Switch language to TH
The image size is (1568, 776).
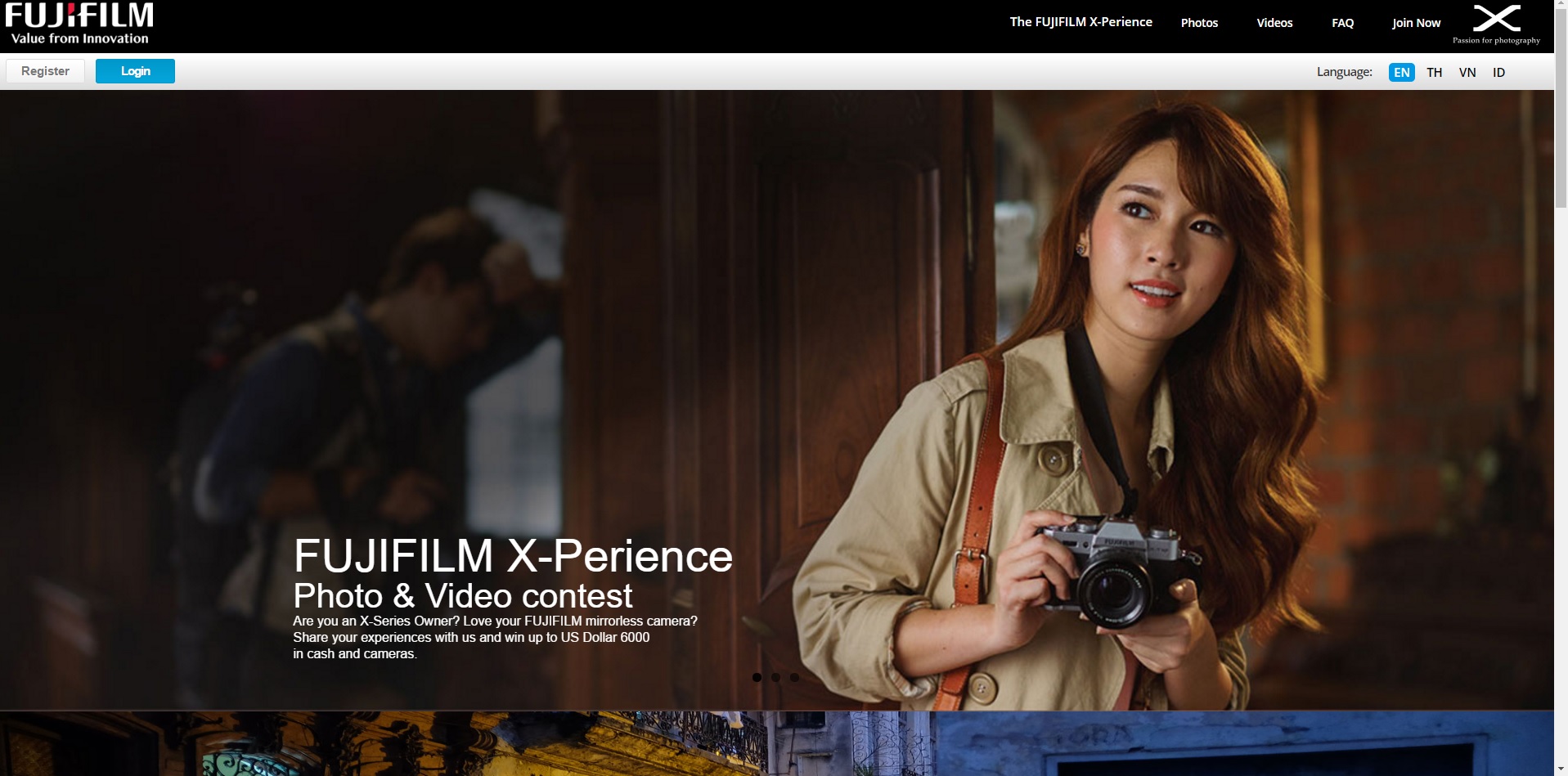click(1434, 72)
